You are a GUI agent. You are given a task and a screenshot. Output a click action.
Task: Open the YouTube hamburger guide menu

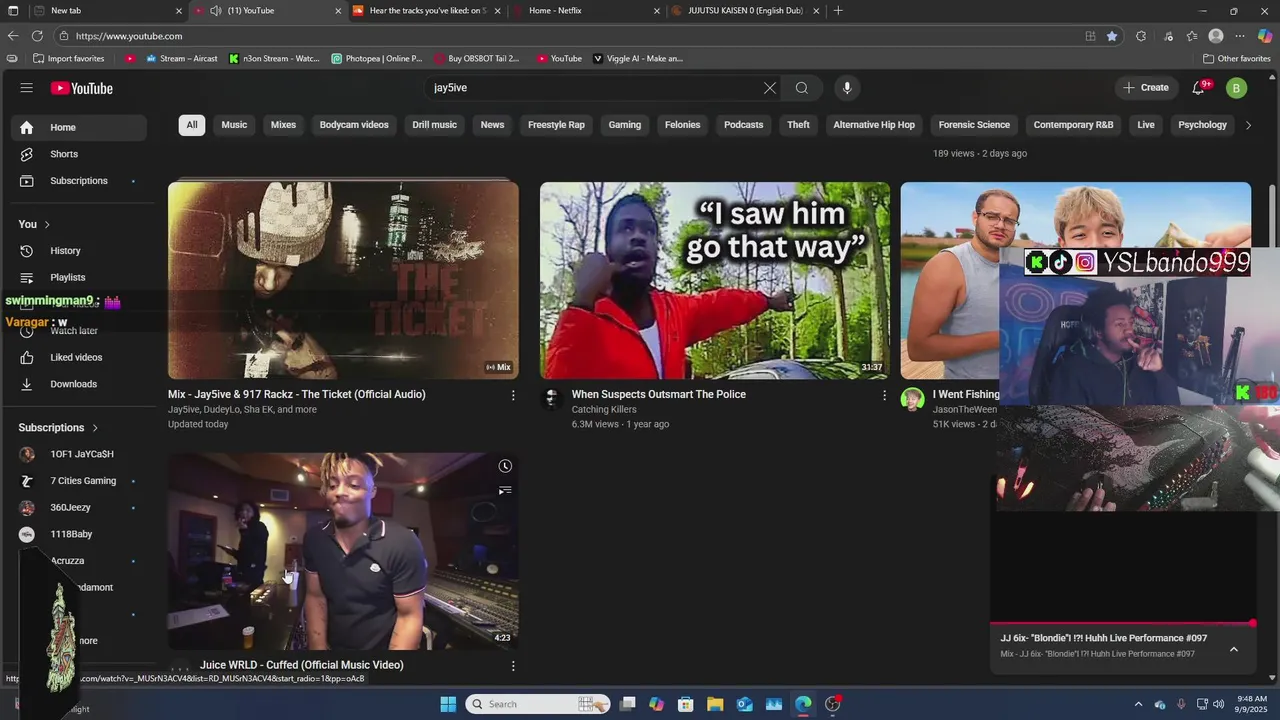coord(27,88)
